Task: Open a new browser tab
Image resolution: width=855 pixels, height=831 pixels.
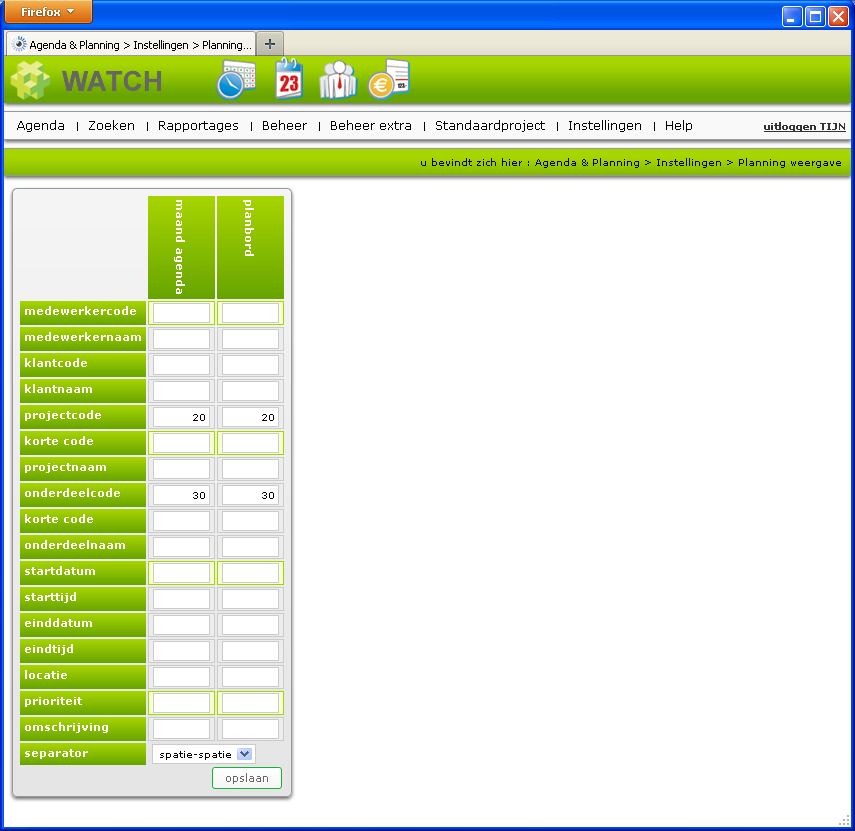Action: pos(269,44)
